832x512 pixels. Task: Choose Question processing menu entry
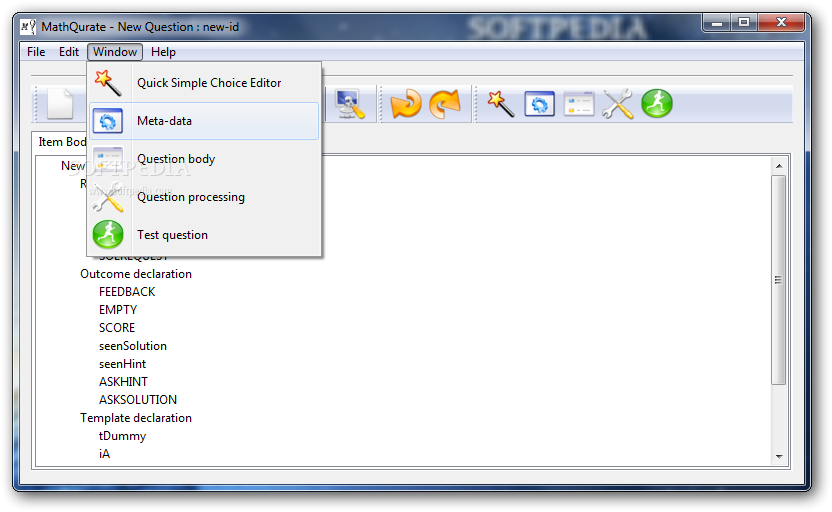coord(204,197)
